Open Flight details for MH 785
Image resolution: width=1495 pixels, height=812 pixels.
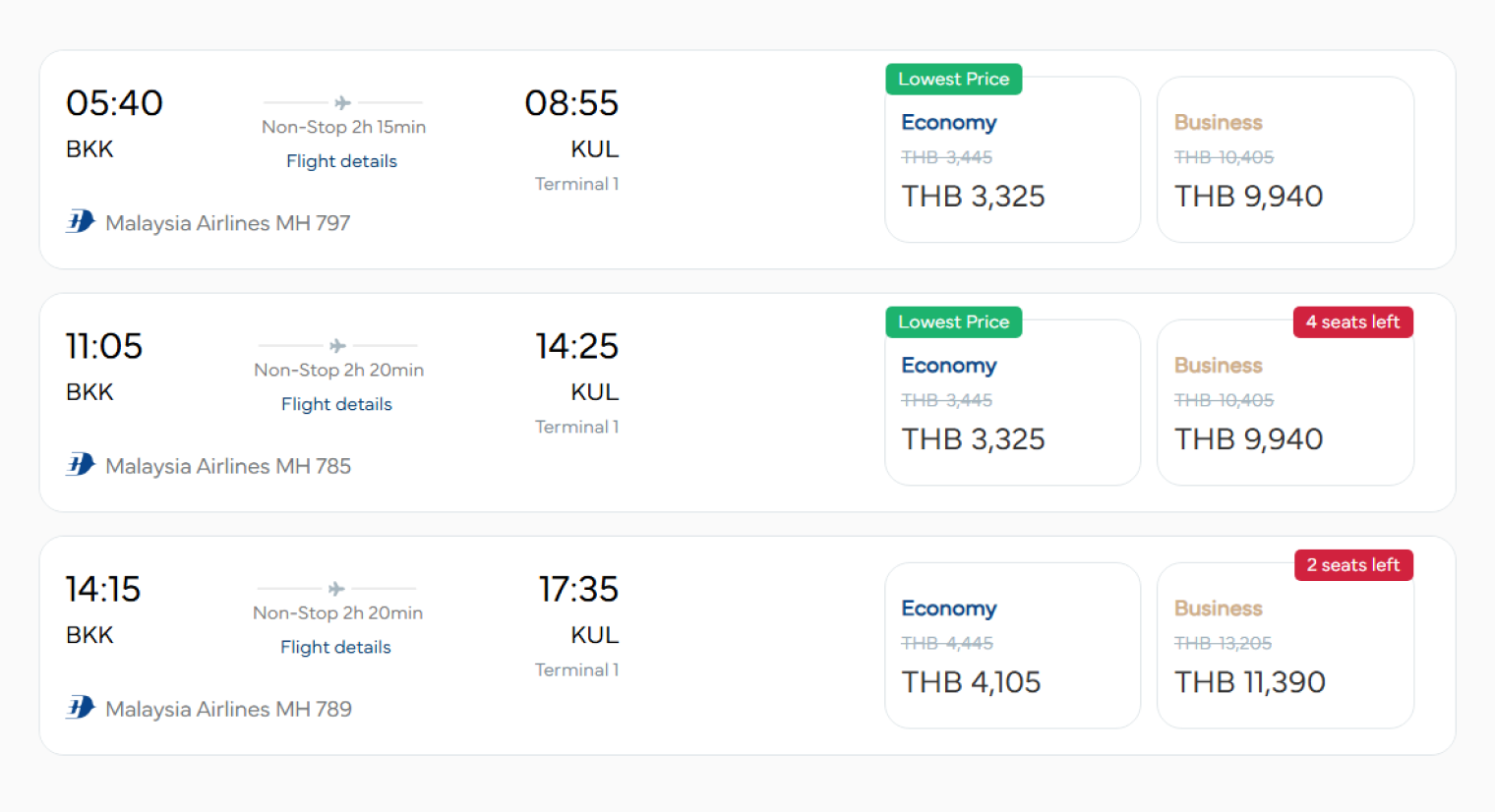coord(336,404)
